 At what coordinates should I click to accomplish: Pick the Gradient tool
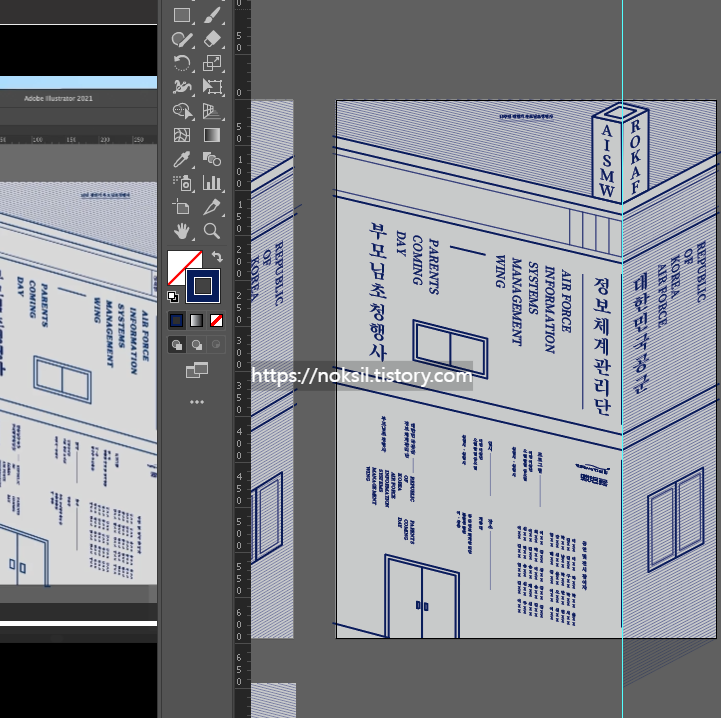[212, 135]
